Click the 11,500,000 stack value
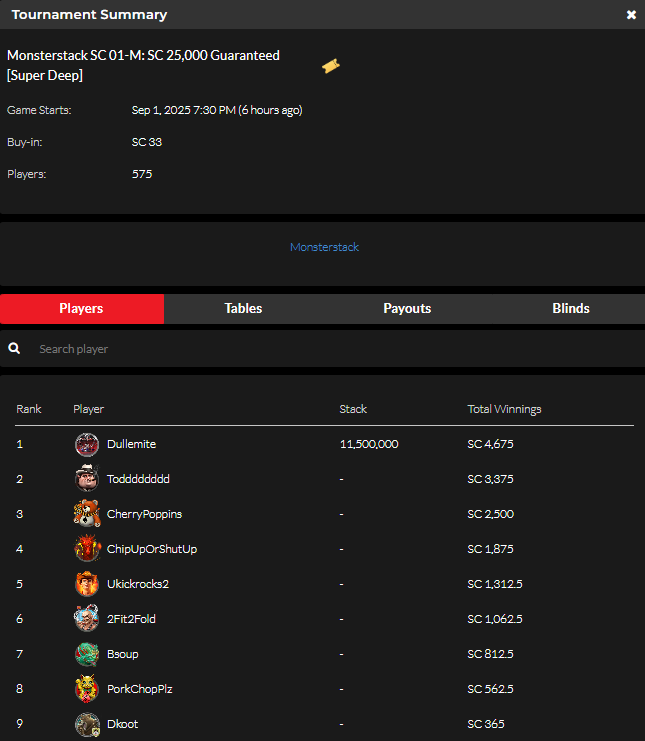Viewport: 645px width, 741px height. pos(369,444)
